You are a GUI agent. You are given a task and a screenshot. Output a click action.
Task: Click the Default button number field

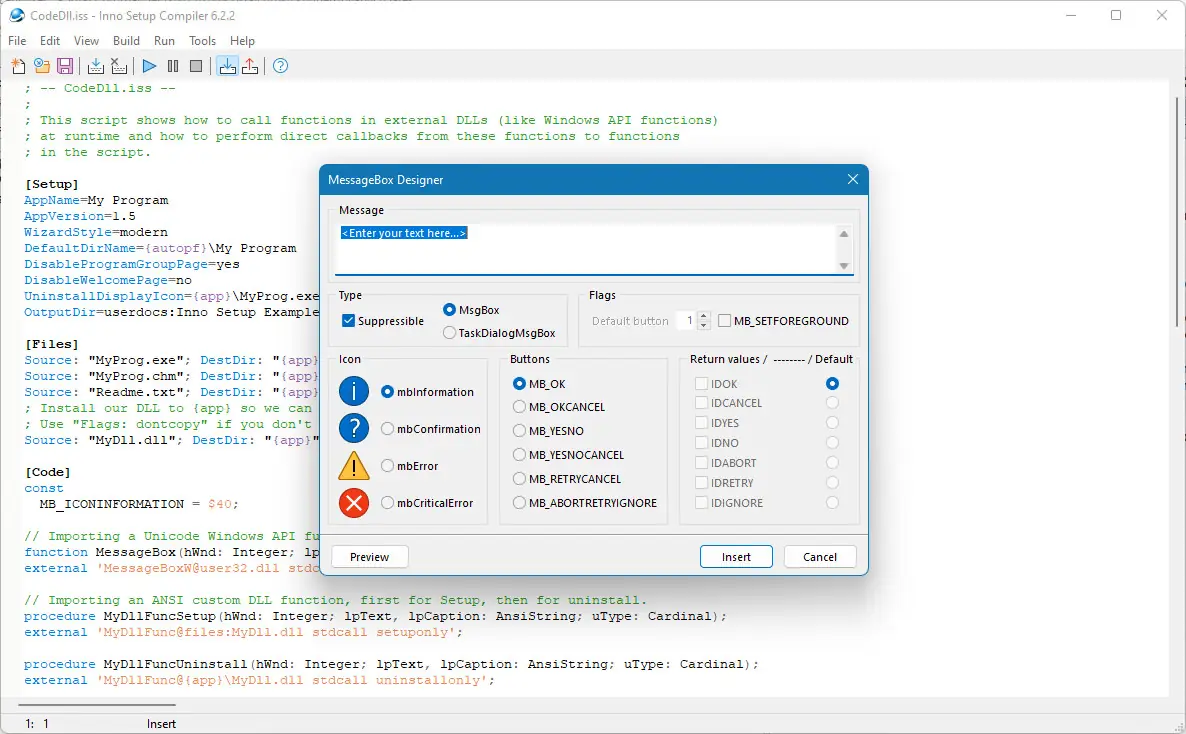coord(686,321)
